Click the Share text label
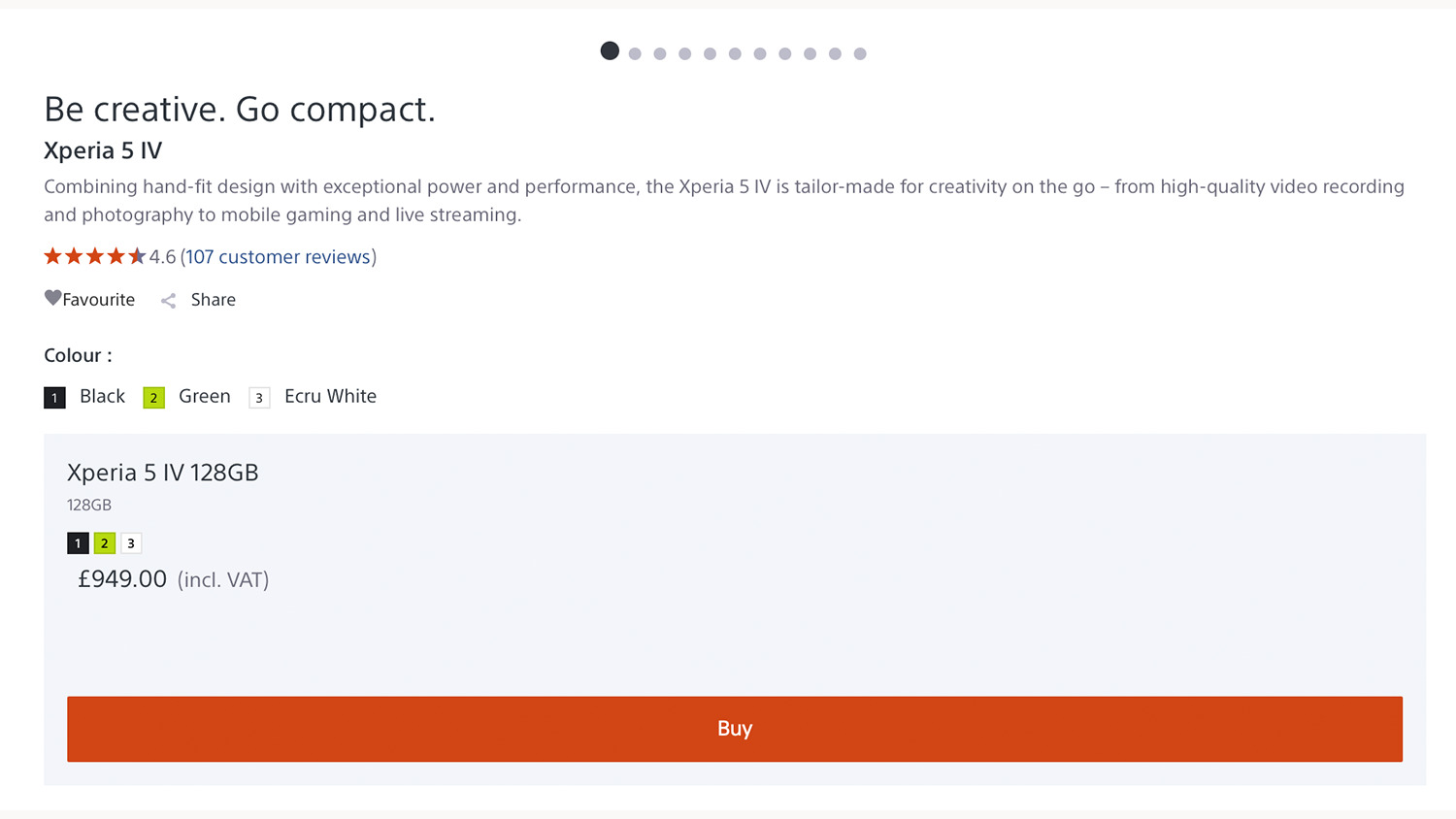Viewport: 1456px width, 819px height. [x=213, y=300]
